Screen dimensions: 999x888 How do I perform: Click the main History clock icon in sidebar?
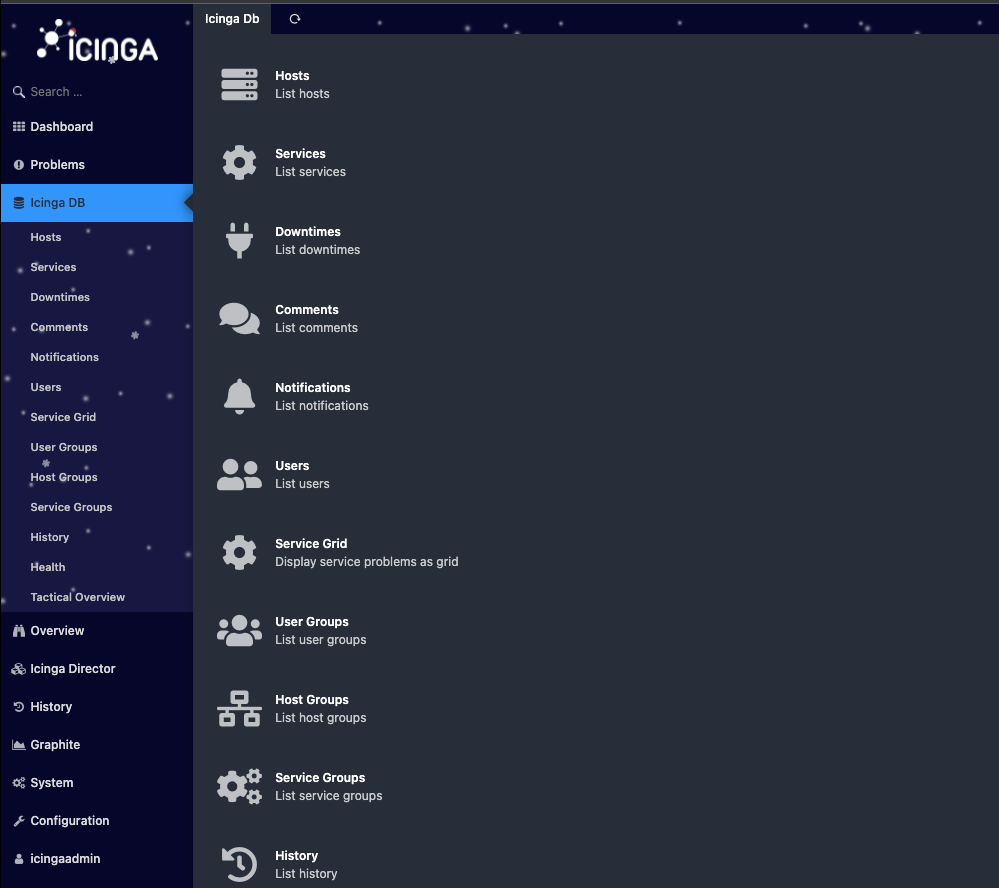click(x=18, y=706)
